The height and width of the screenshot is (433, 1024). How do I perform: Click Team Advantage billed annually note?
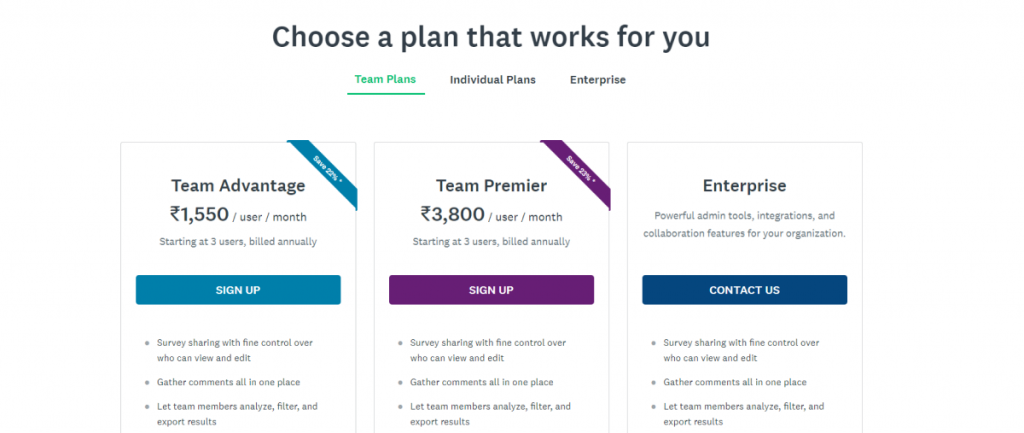click(238, 242)
